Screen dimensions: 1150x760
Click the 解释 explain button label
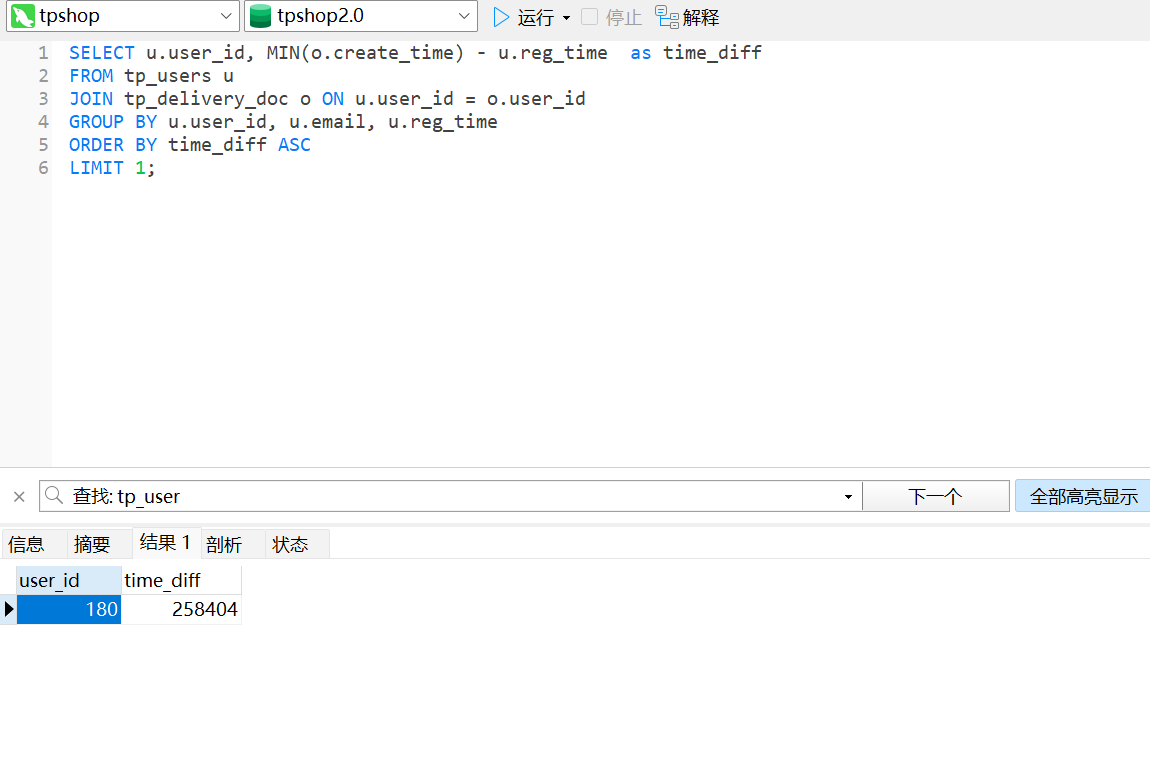701,17
